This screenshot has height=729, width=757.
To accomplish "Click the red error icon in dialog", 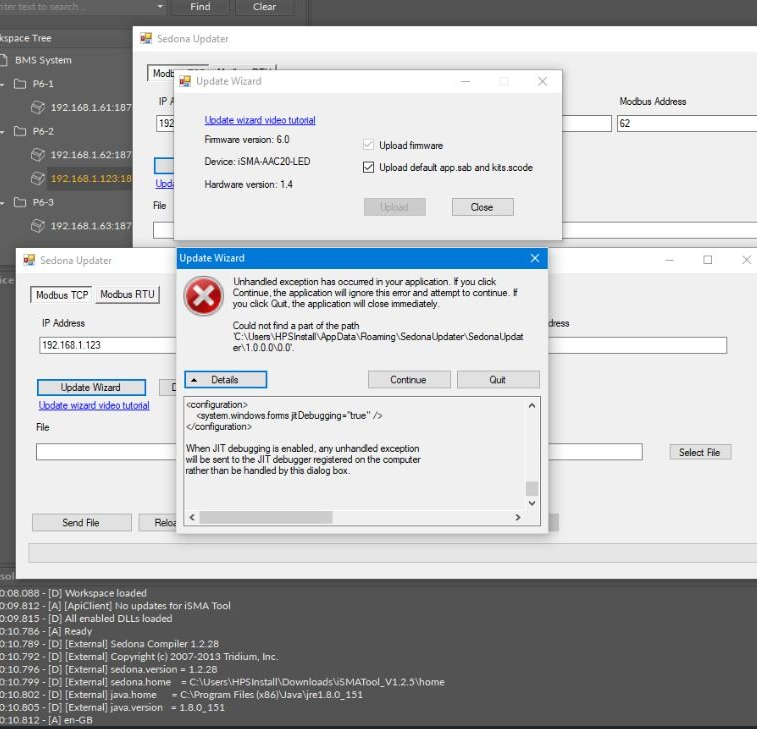I will (203, 296).
